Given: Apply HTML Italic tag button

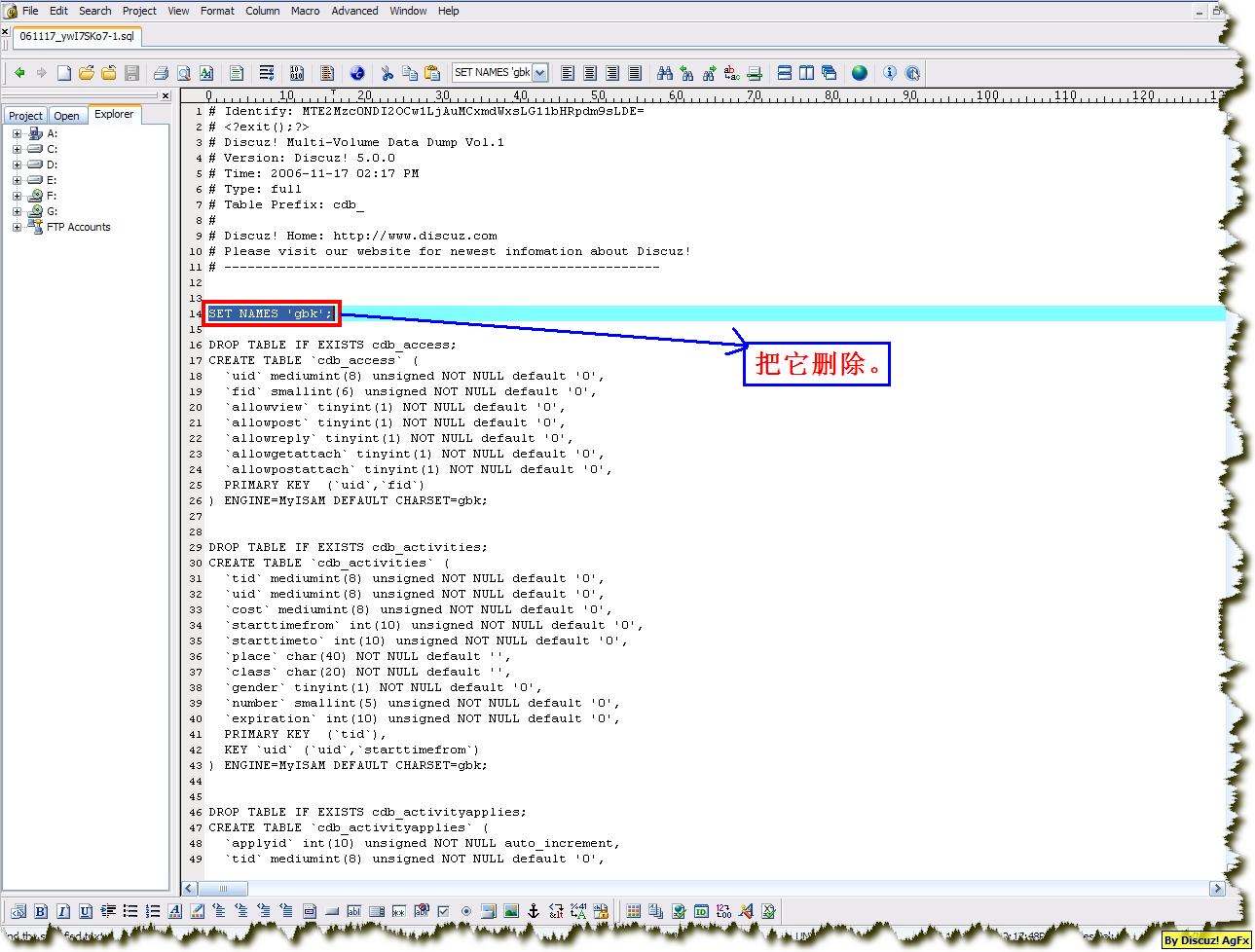Looking at the screenshot, I should 63,912.
